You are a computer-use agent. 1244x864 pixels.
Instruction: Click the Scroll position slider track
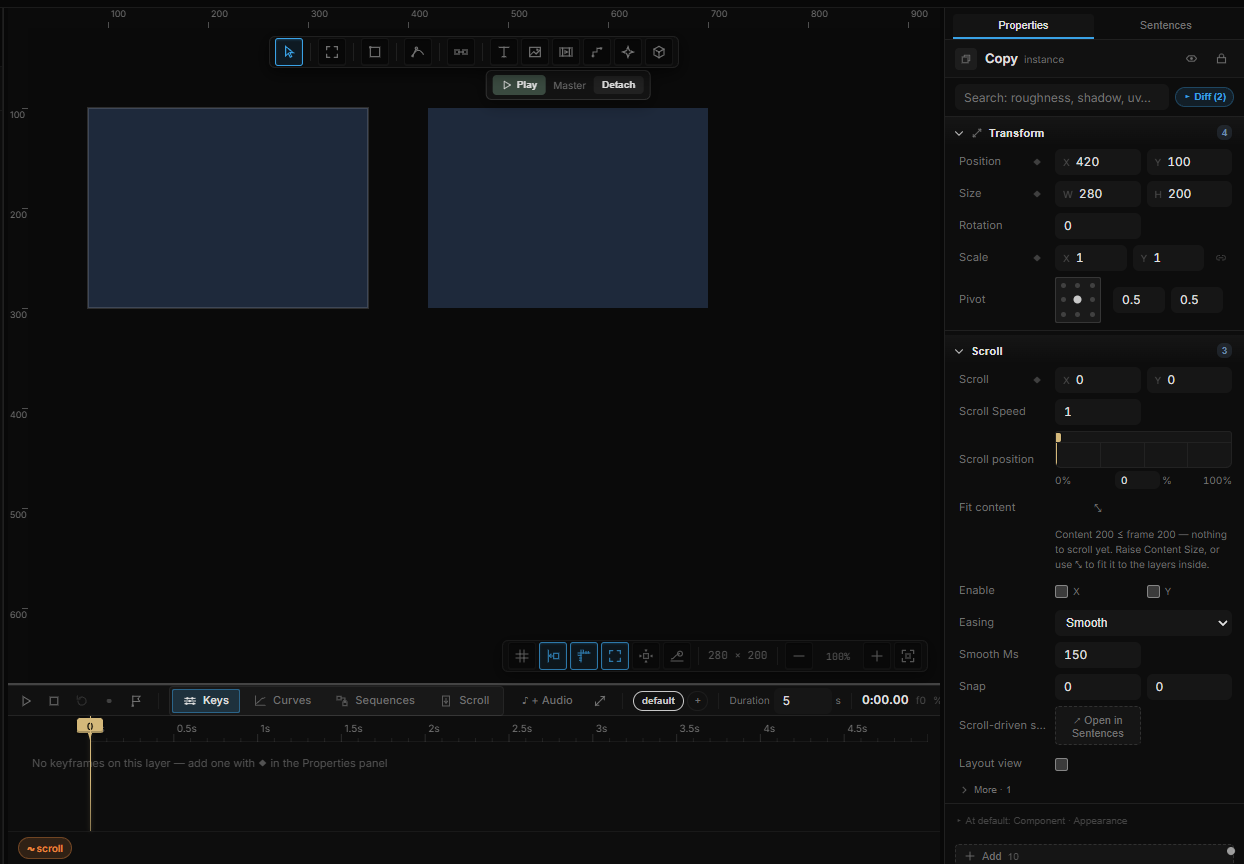[1143, 449]
